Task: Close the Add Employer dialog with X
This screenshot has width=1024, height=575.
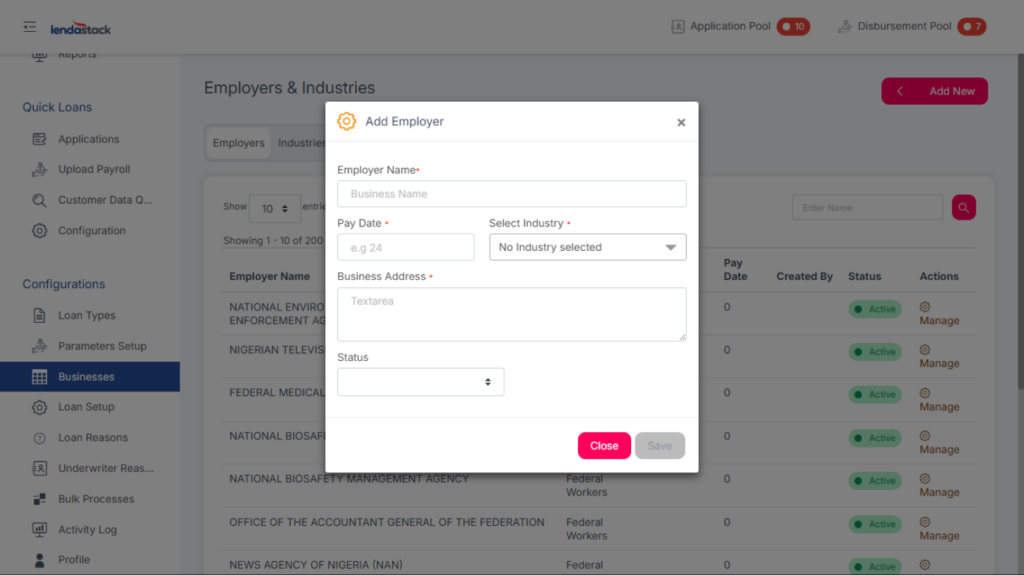Action: 681,122
